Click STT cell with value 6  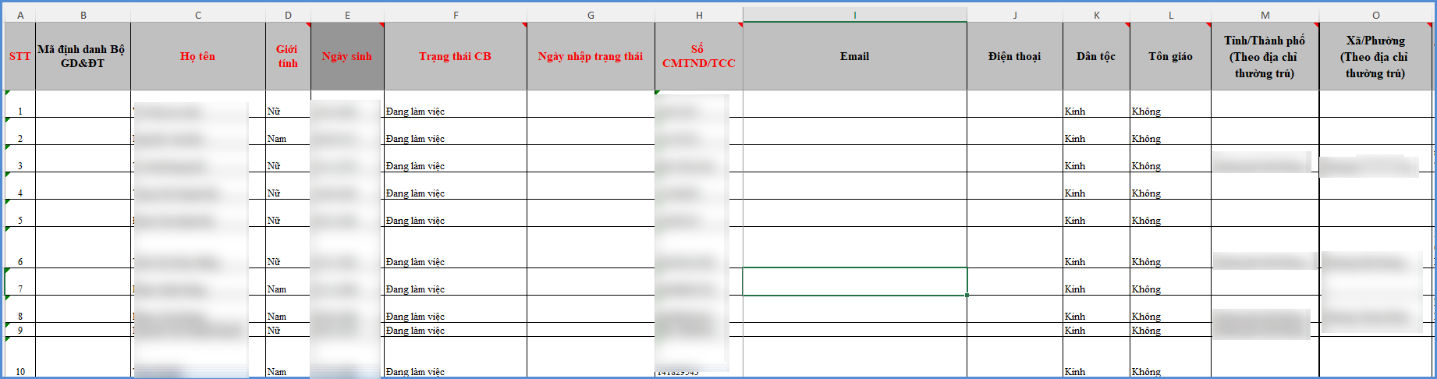[x=20, y=247]
